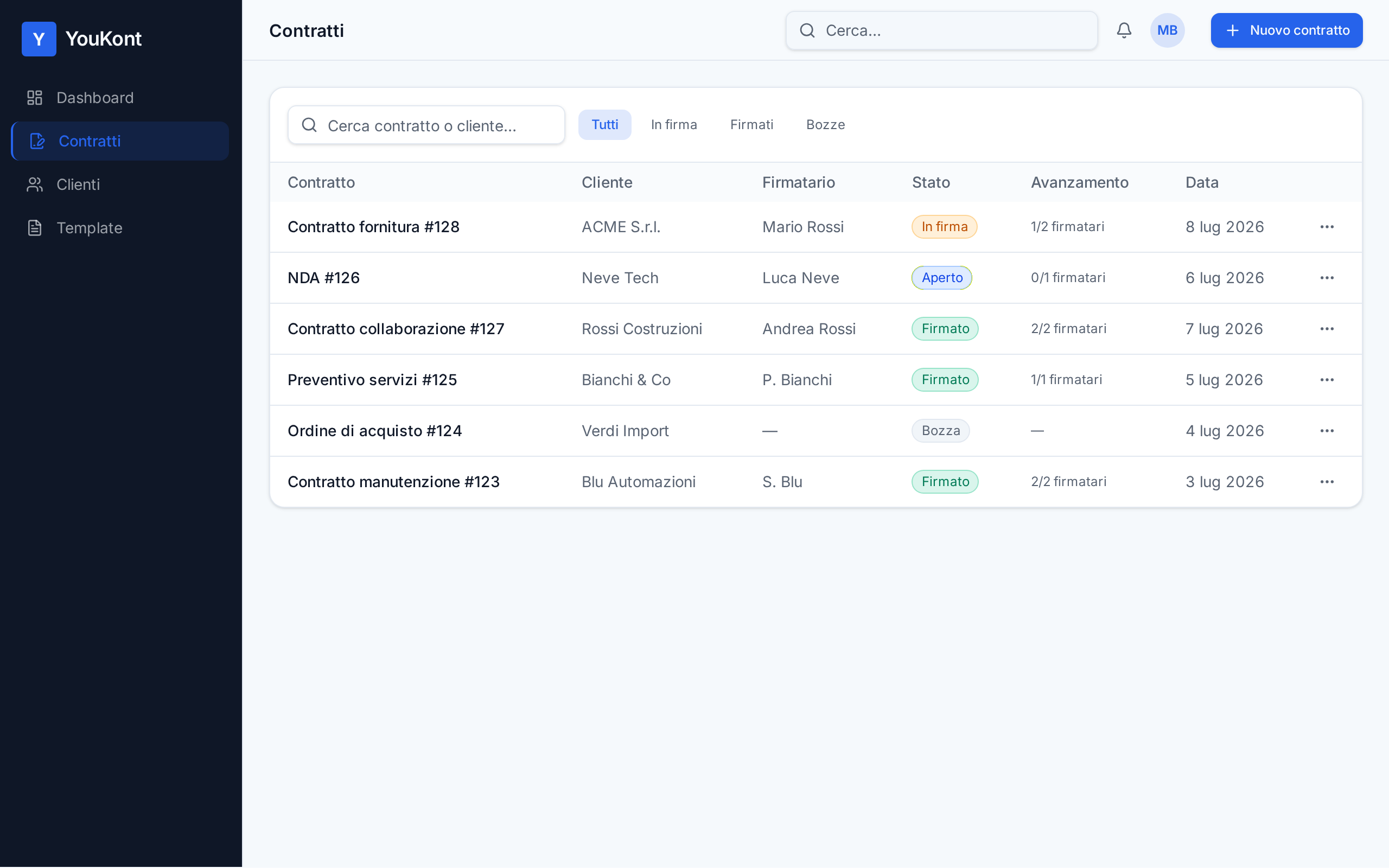This screenshot has height=868, width=1389.
Task: Open Ordine di acquisto #124
Action: click(x=374, y=431)
